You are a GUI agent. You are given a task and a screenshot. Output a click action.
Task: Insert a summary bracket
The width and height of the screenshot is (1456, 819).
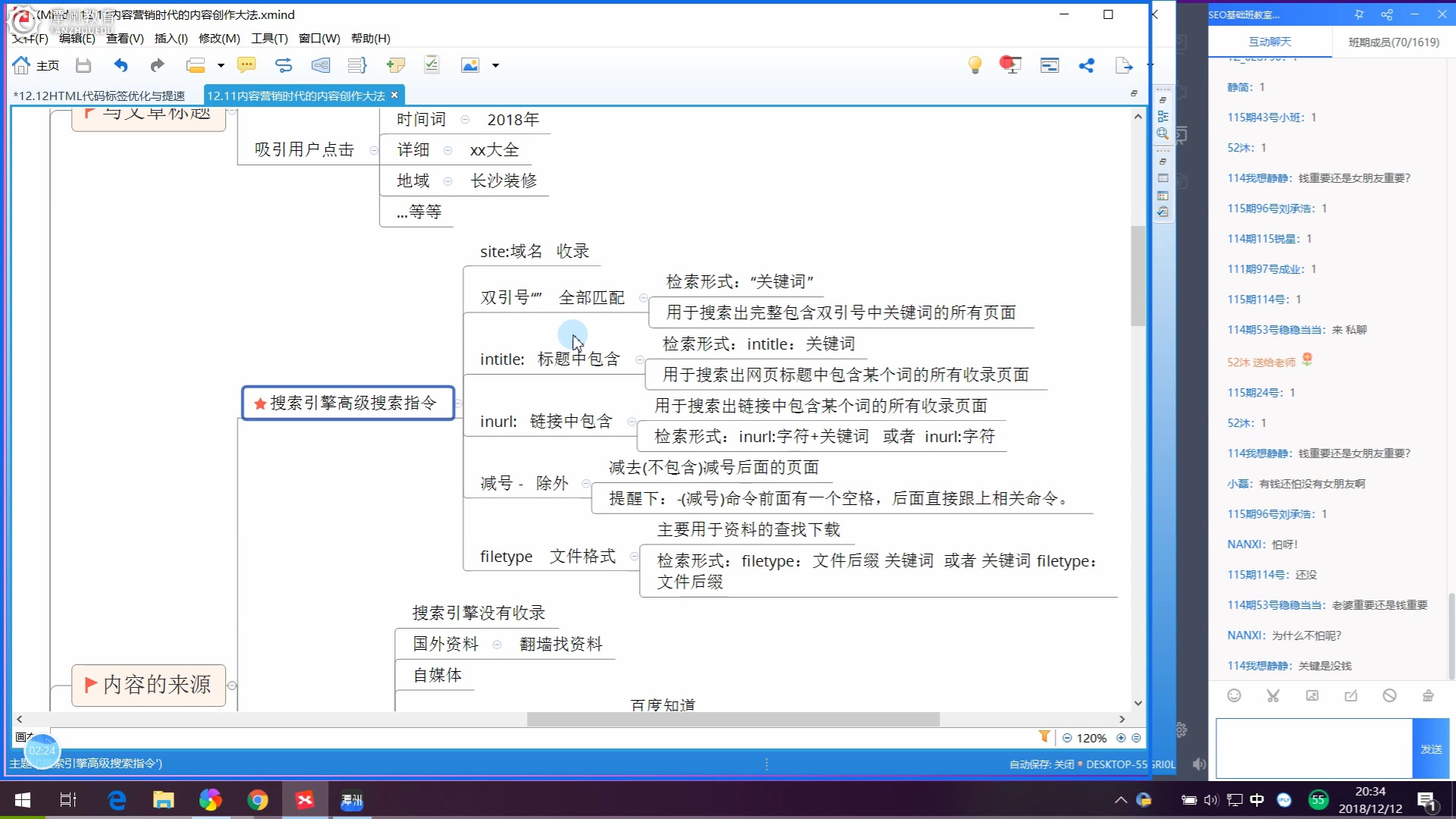[x=357, y=65]
